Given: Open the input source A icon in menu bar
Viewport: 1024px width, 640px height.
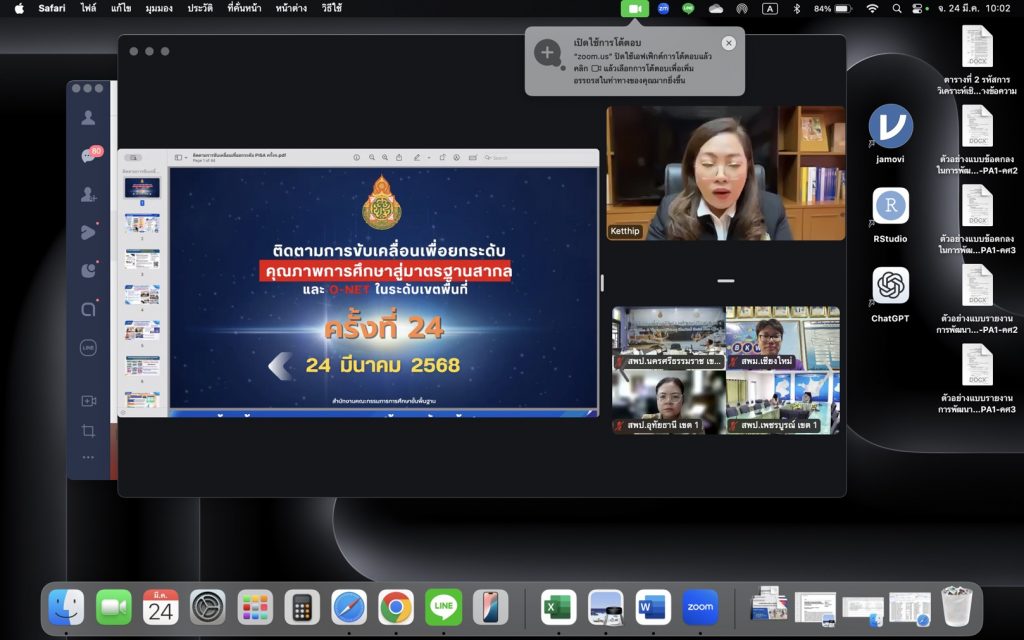Looking at the screenshot, I should (x=770, y=8).
